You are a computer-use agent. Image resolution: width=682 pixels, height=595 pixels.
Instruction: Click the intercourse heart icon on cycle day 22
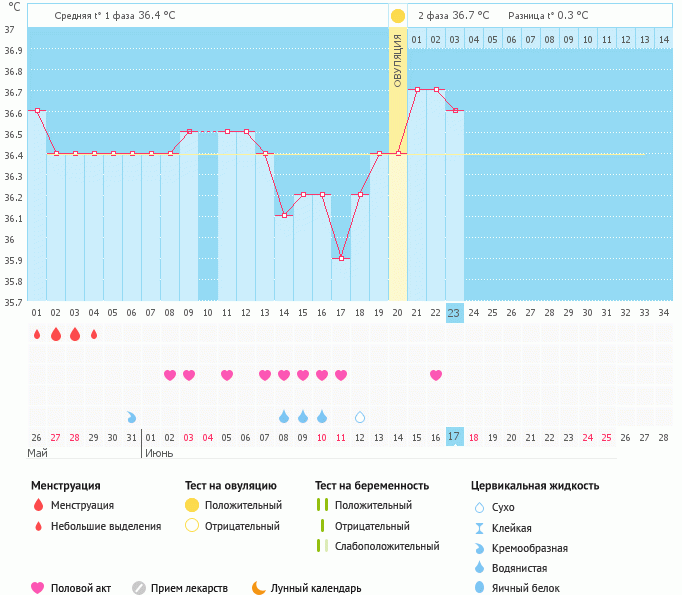point(436,375)
